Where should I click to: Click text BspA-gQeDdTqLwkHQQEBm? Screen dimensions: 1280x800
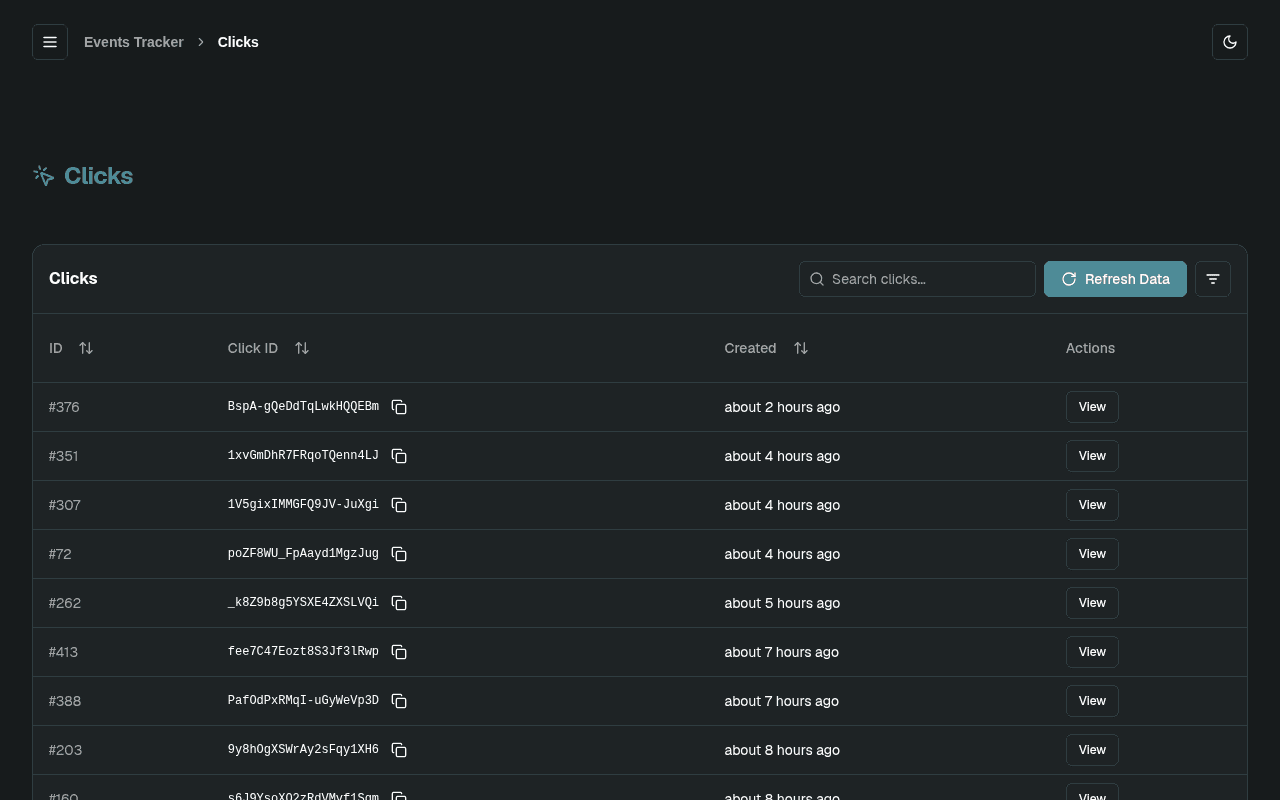pos(303,407)
